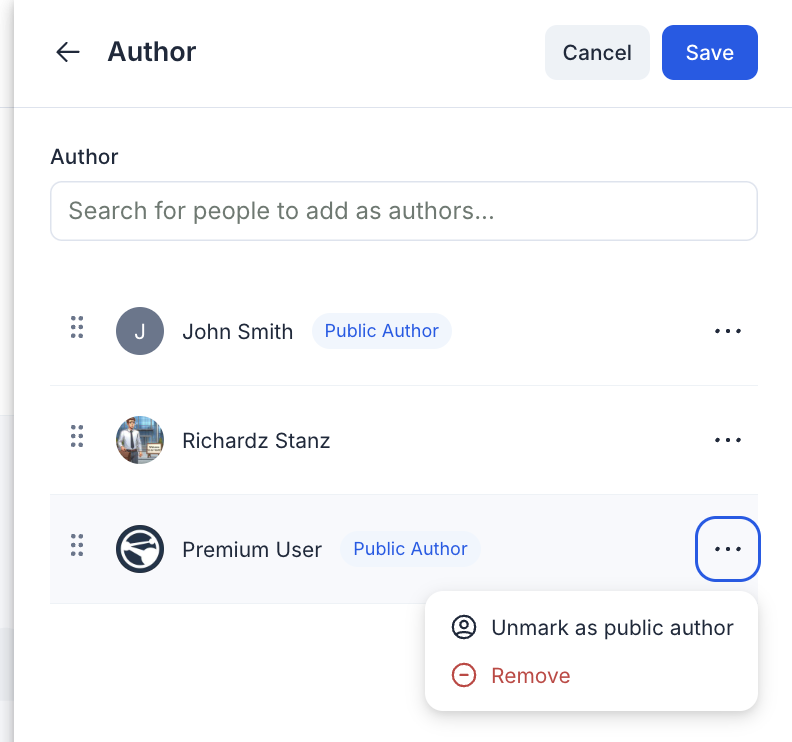
Task: Save the author changes
Action: pos(710,53)
